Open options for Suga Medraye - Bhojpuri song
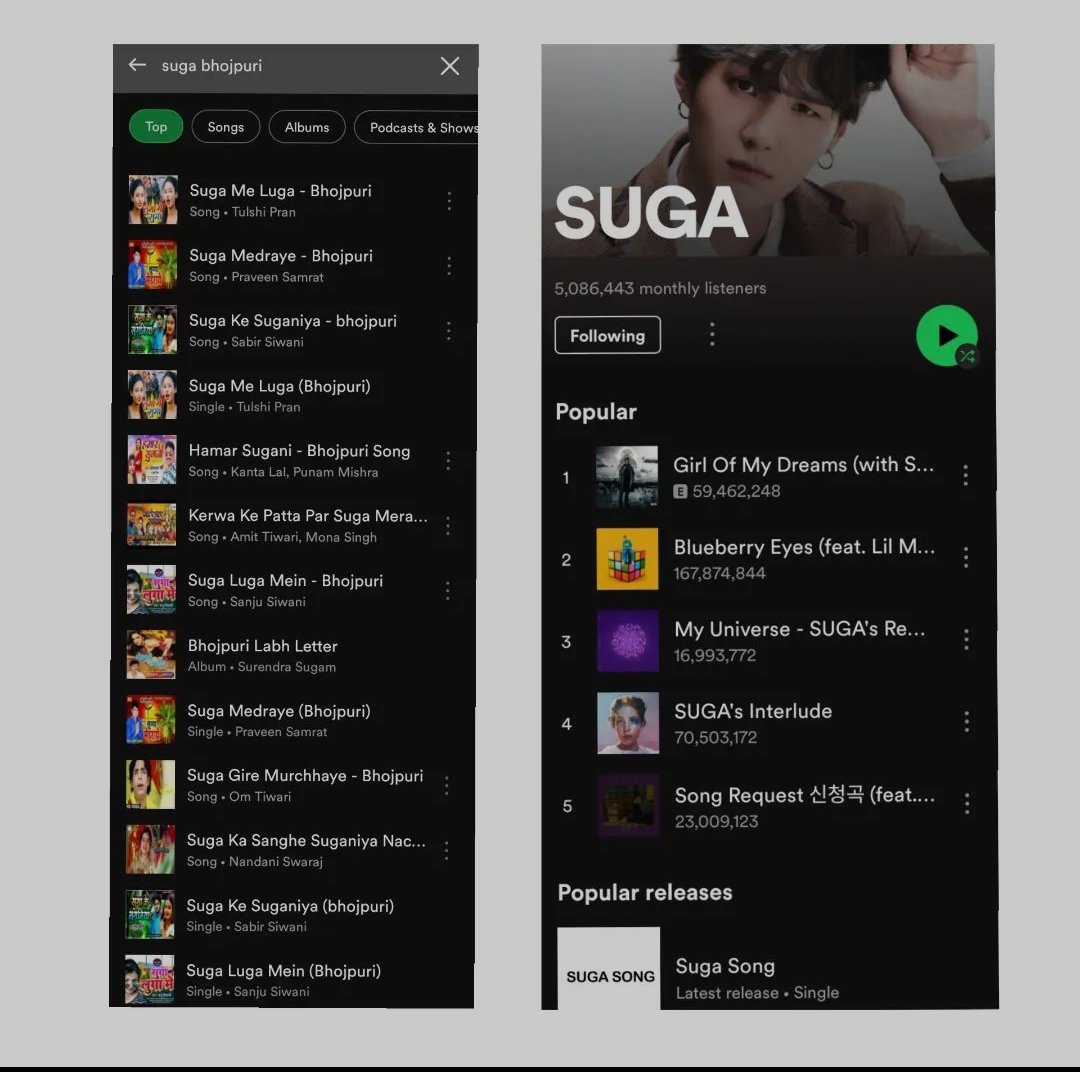1080x1072 pixels. click(x=449, y=266)
